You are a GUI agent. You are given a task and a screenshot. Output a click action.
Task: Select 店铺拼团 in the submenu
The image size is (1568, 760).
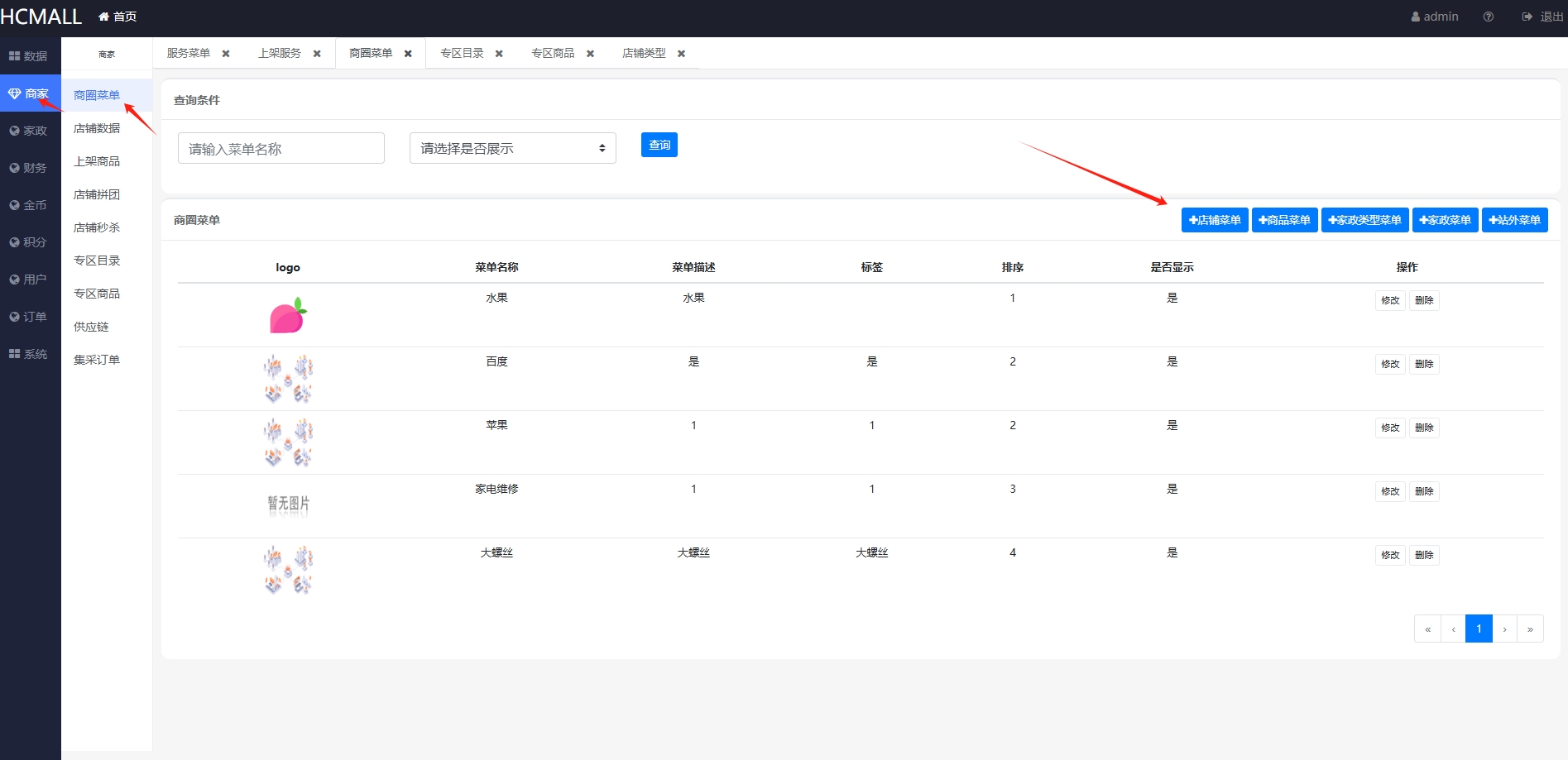coord(107,194)
